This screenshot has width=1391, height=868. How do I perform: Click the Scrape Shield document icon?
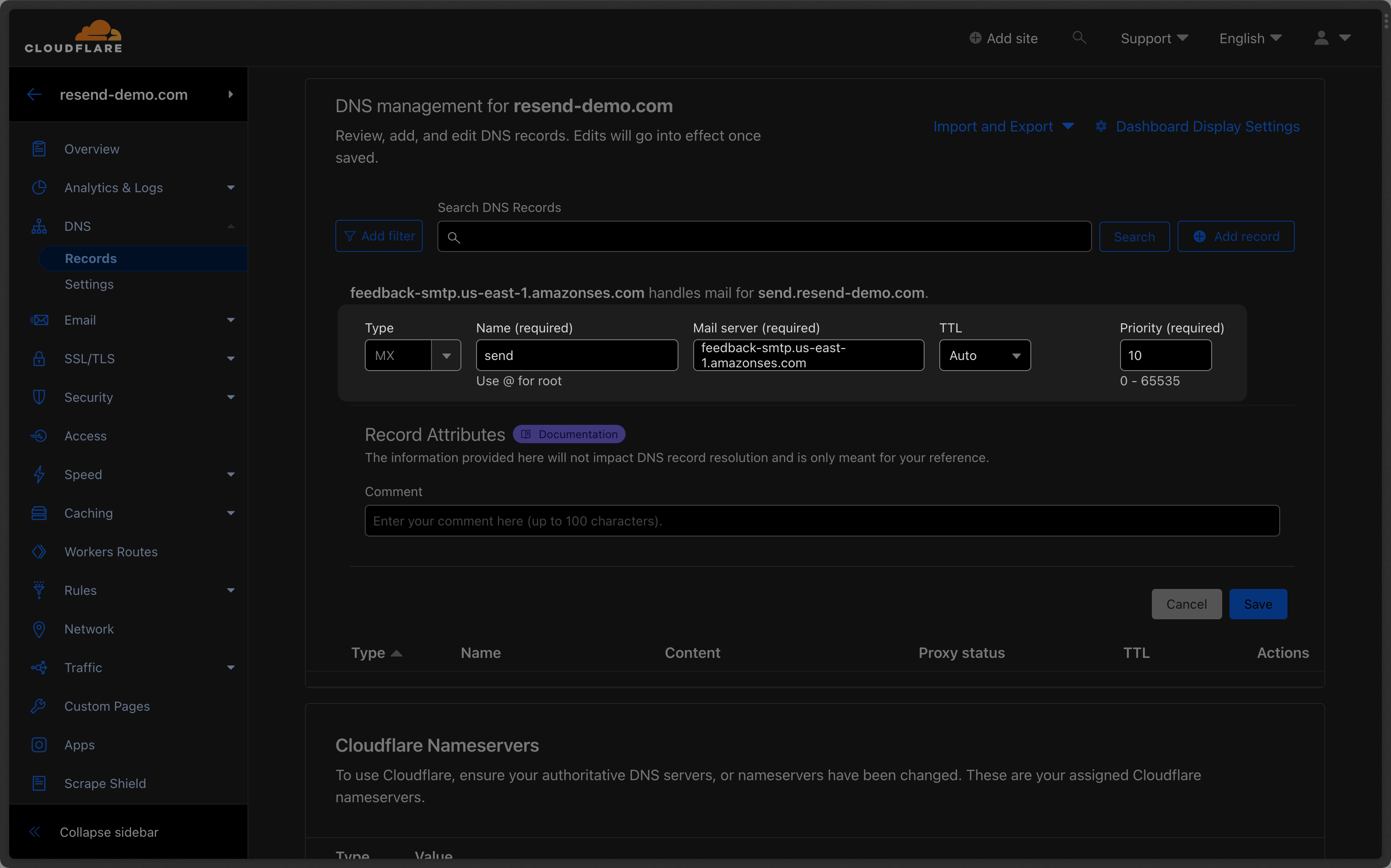click(39, 783)
